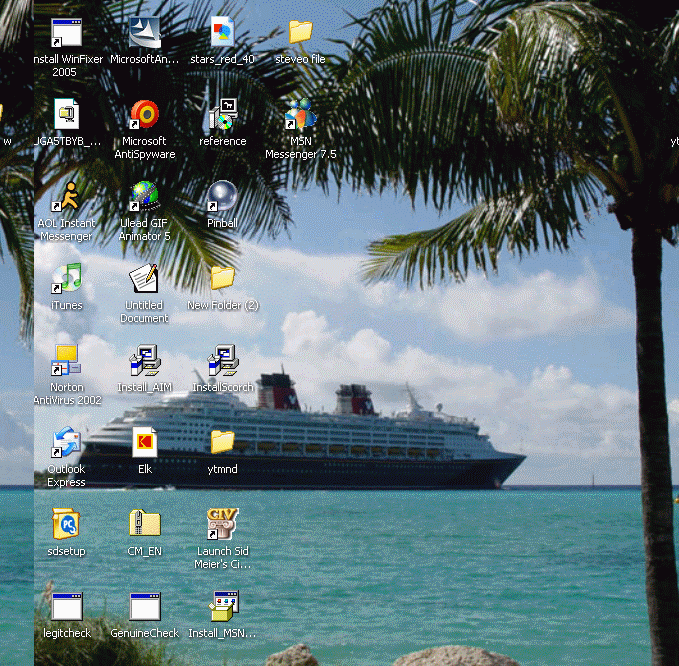Open the Install WinFixer 2005 shortcut
The image size is (679, 666).
[66, 33]
